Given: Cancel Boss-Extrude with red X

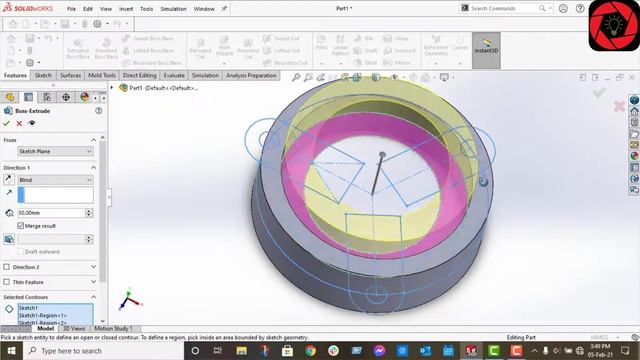Looking at the screenshot, I should pos(19,123).
